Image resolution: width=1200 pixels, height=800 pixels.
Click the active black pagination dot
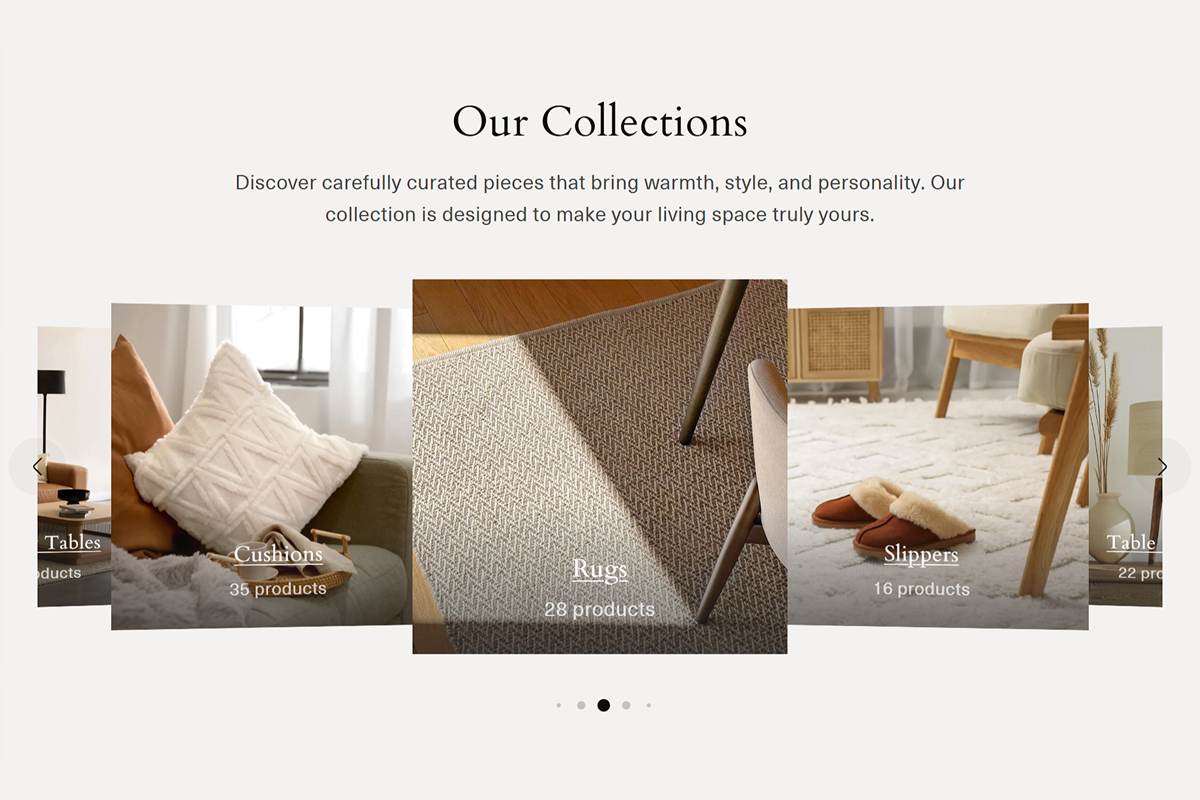[x=604, y=705]
